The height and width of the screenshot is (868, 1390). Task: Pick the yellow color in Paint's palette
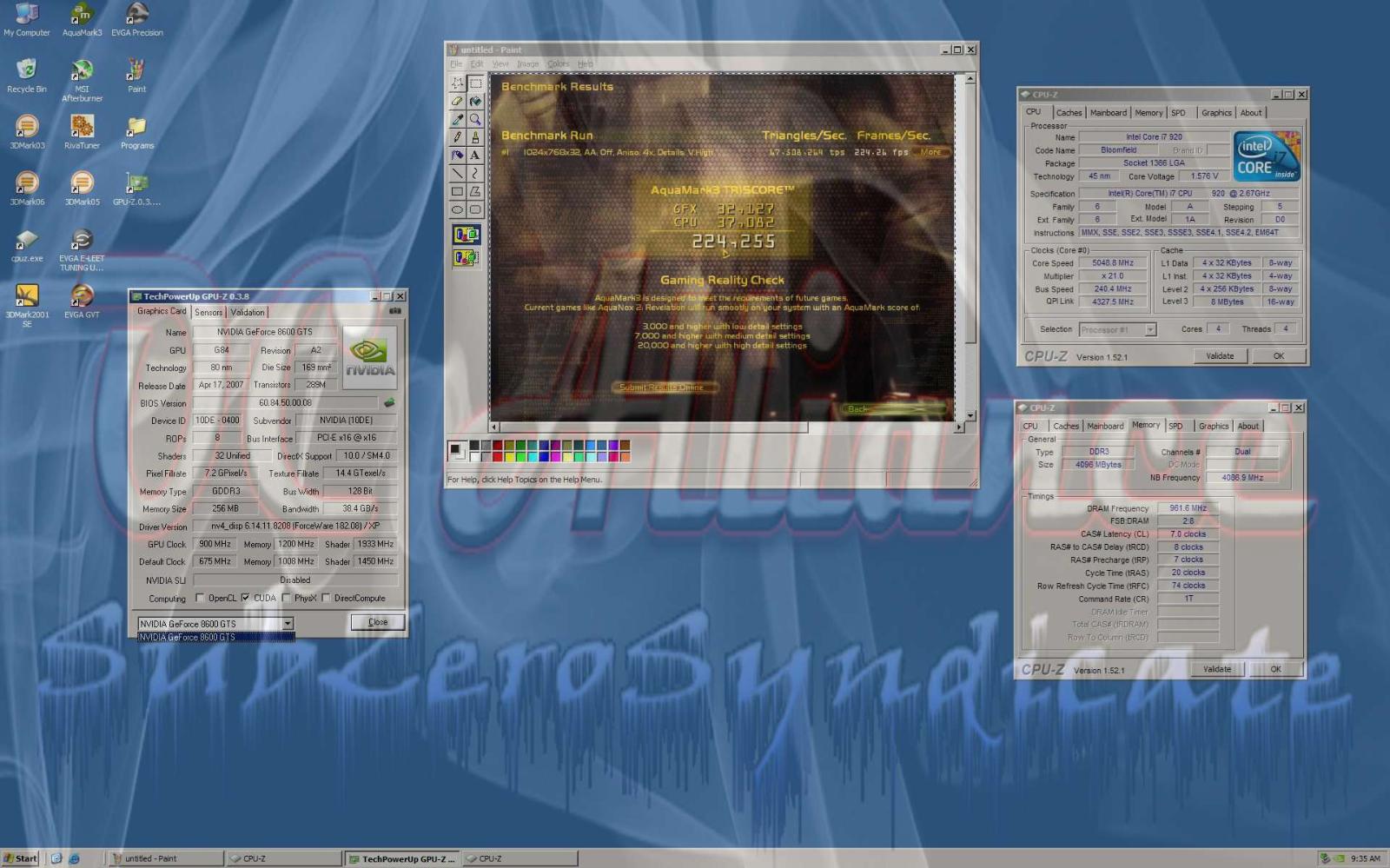pyautogui.click(x=509, y=456)
